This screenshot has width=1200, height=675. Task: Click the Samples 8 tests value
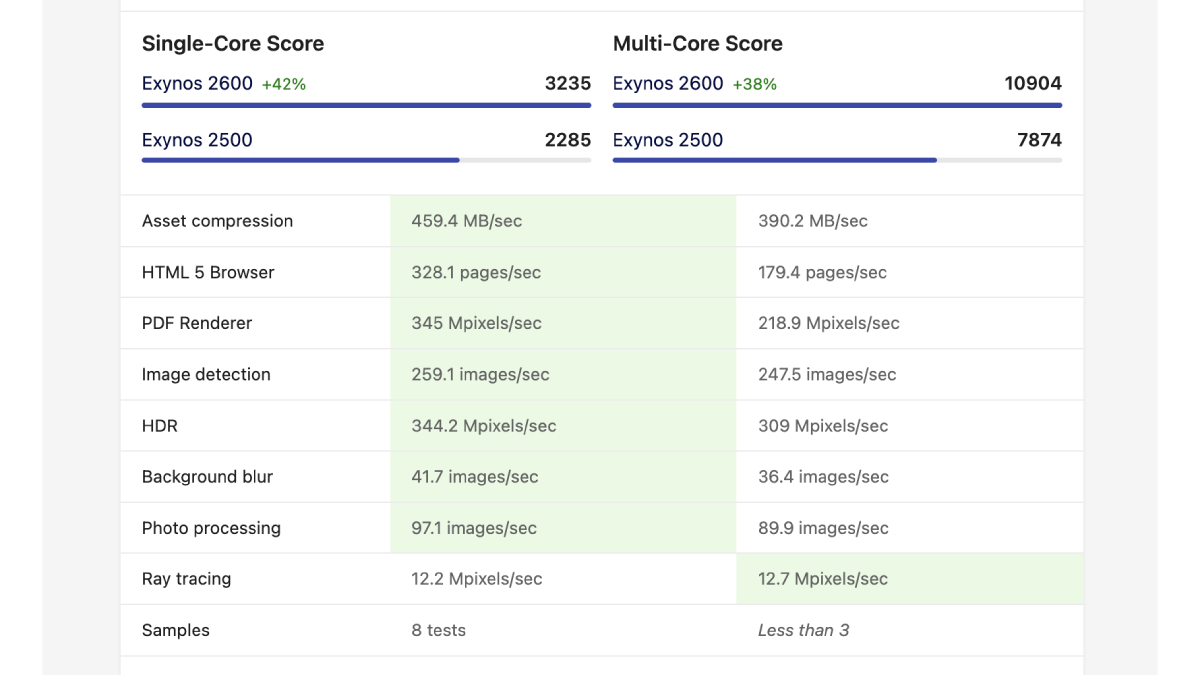(439, 630)
